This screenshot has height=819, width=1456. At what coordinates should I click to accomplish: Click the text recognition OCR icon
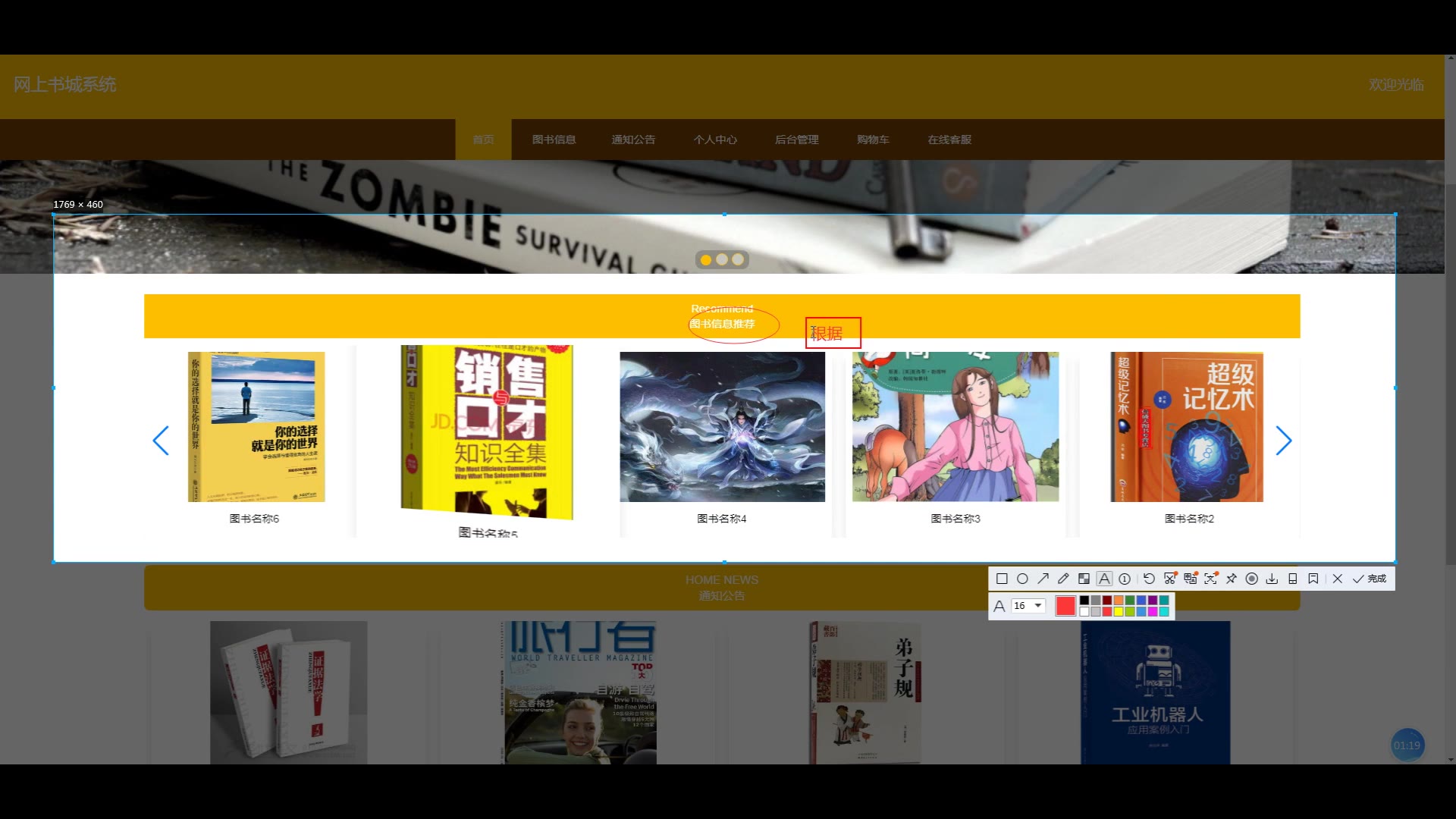coord(1211,579)
